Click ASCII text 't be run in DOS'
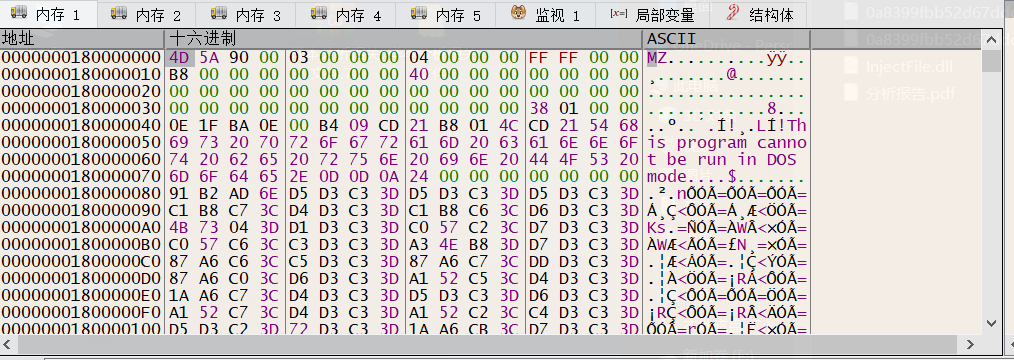The height and width of the screenshot is (360, 1014). click(722, 159)
